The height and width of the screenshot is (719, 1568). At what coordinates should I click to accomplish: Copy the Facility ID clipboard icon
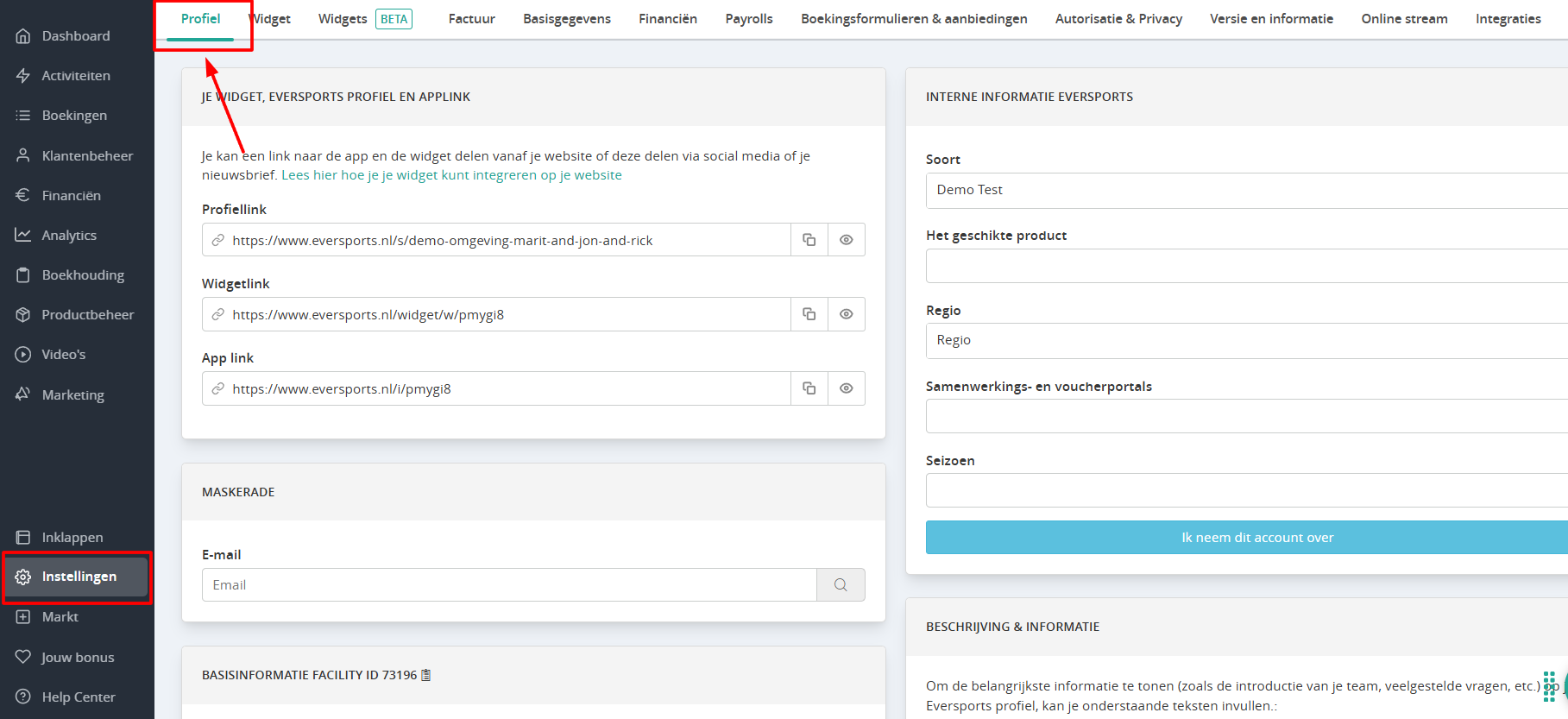click(426, 675)
